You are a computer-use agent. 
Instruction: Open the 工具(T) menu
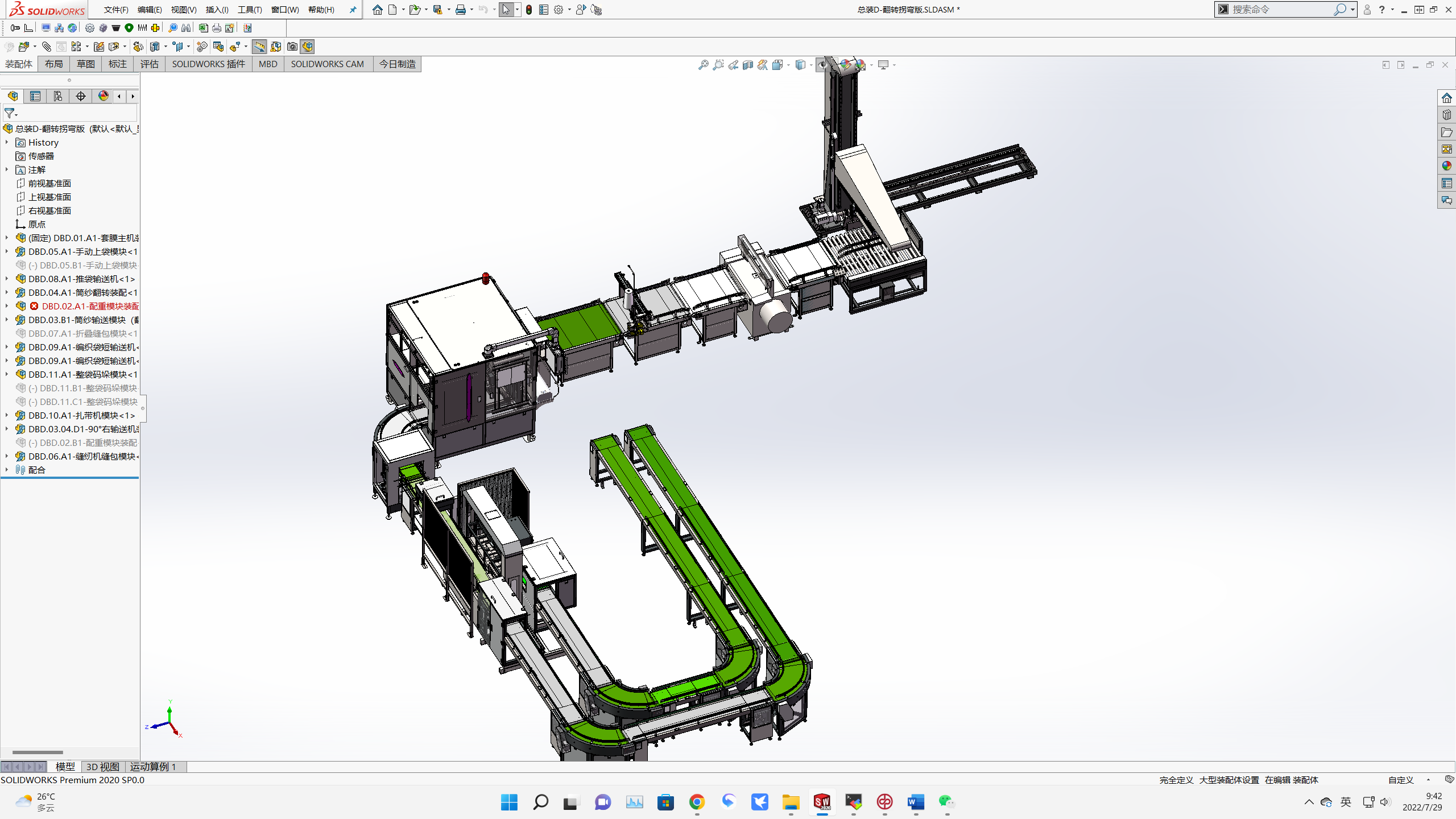250,10
